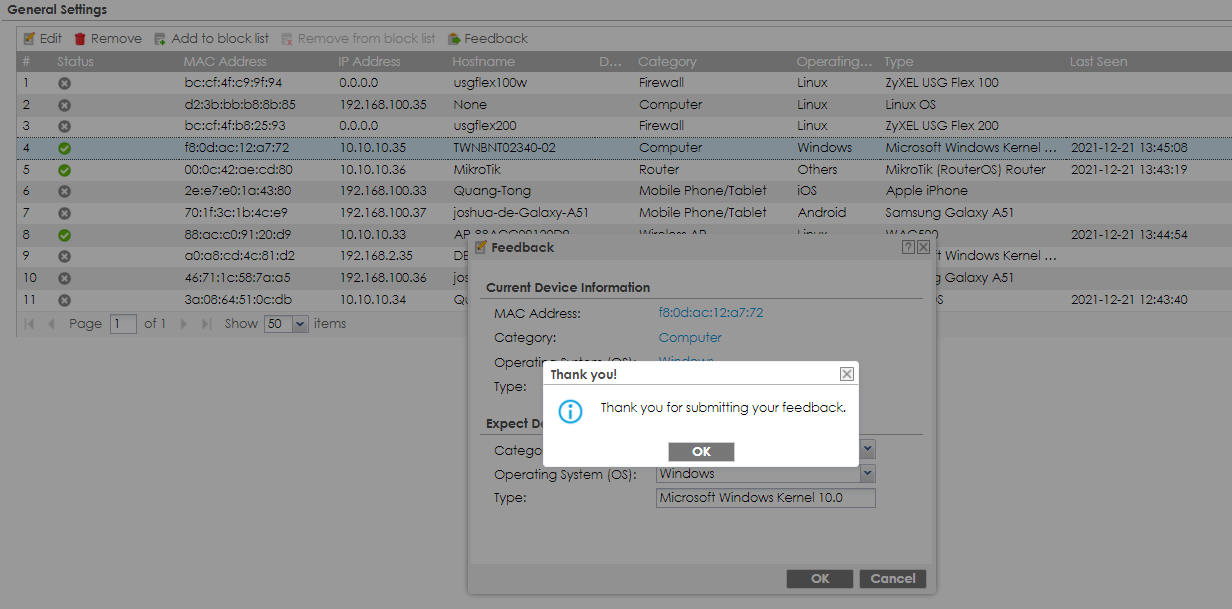Sort by the Status column header

(x=75, y=62)
